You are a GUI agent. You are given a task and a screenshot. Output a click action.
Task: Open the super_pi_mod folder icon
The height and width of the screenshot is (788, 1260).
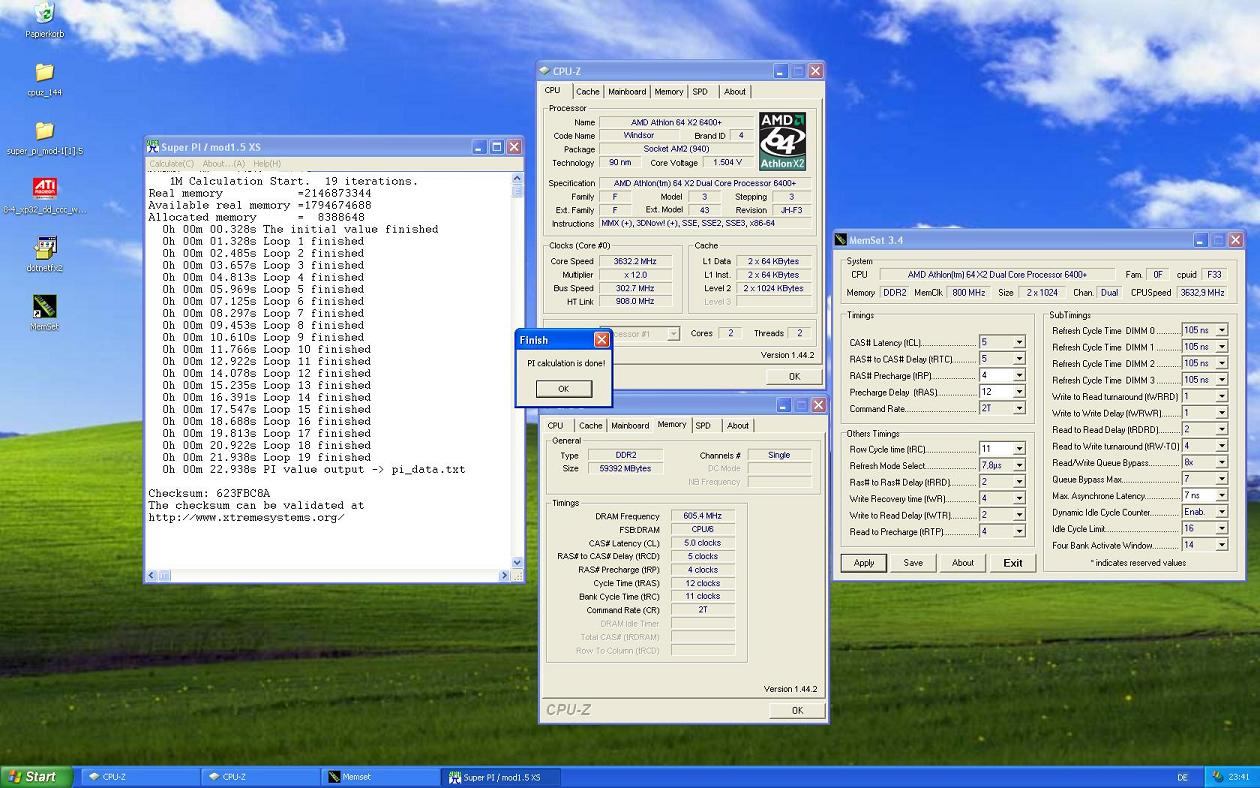44,131
